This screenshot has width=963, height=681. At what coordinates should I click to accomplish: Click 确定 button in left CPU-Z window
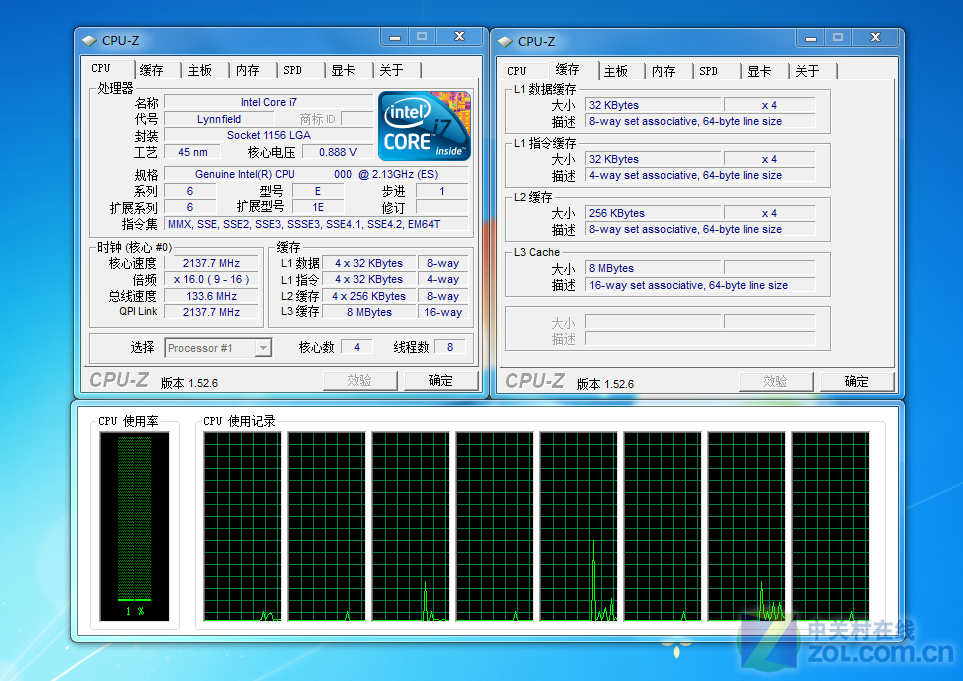(441, 381)
